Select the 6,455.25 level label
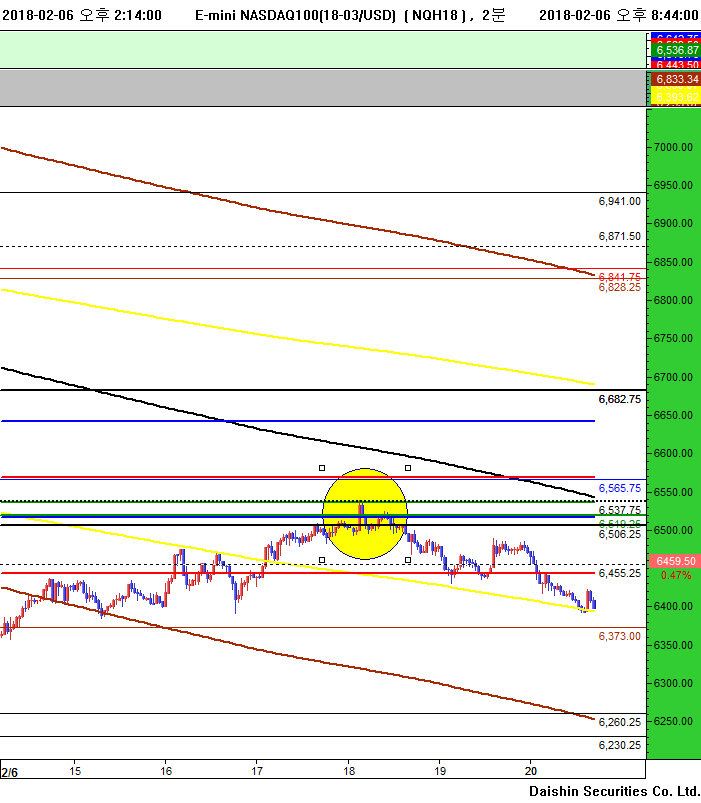 pyautogui.click(x=620, y=573)
